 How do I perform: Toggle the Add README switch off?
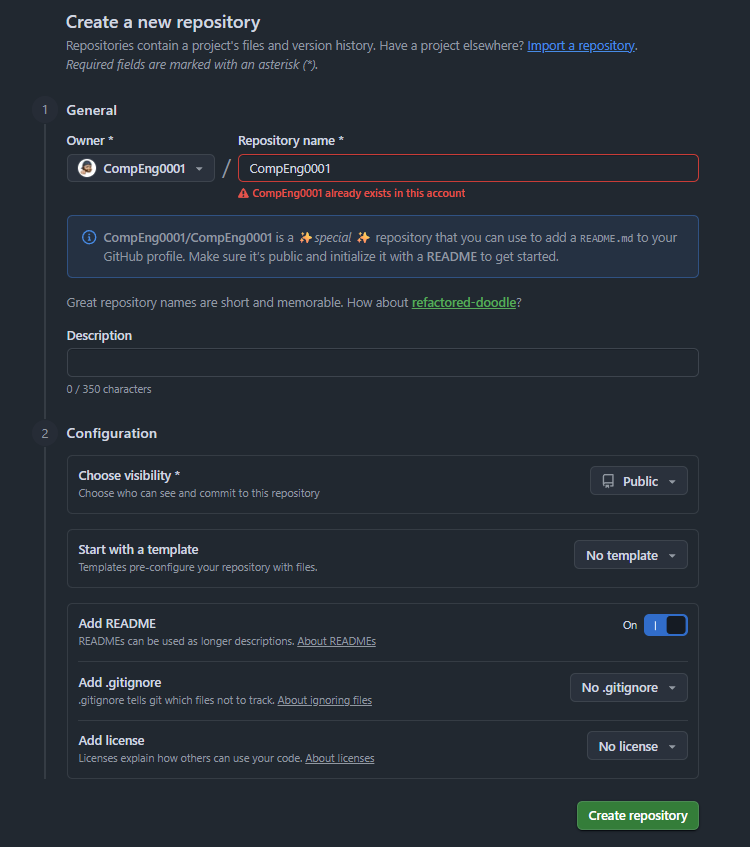pyautogui.click(x=665, y=625)
